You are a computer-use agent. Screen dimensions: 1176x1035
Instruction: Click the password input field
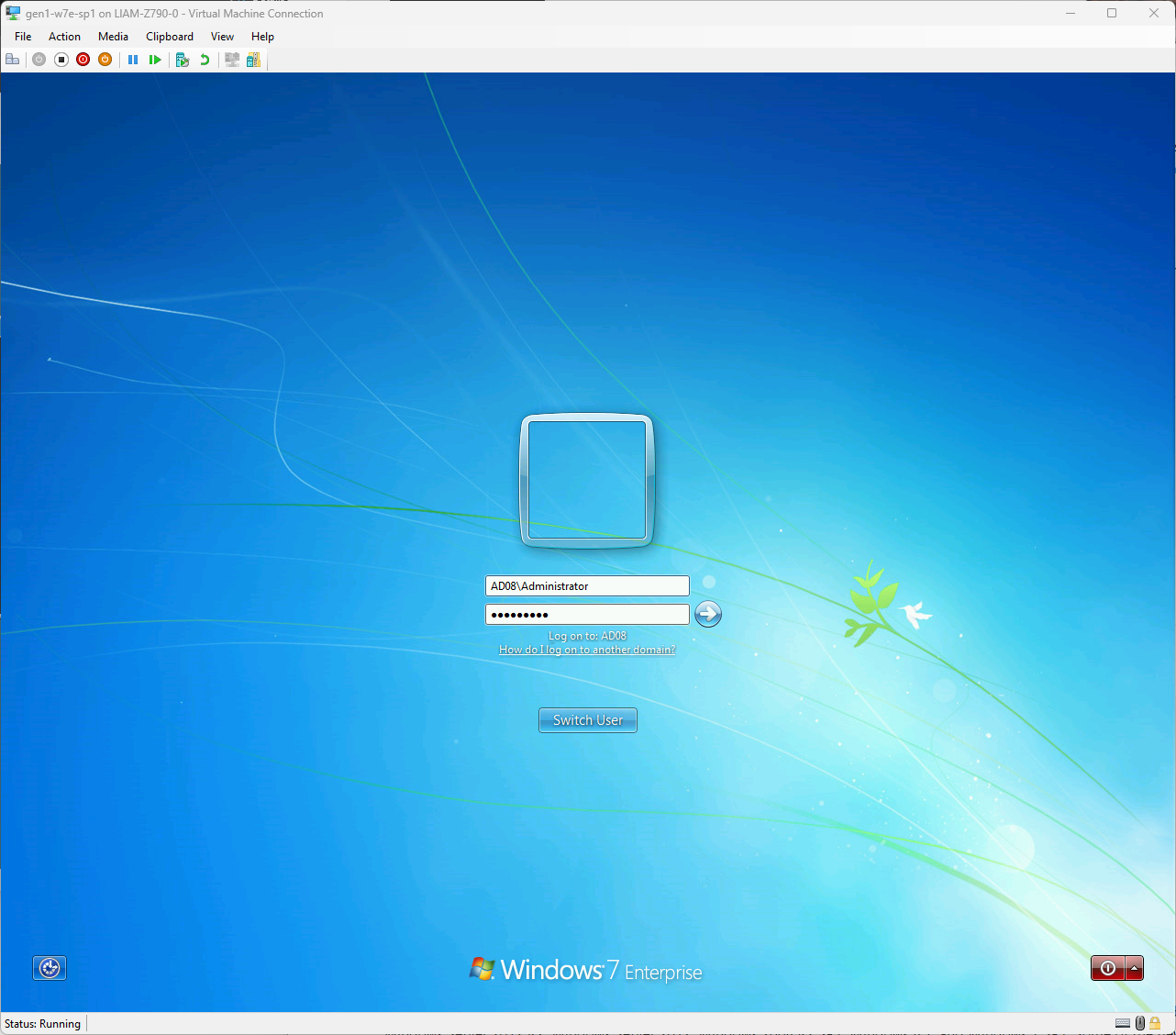point(587,614)
